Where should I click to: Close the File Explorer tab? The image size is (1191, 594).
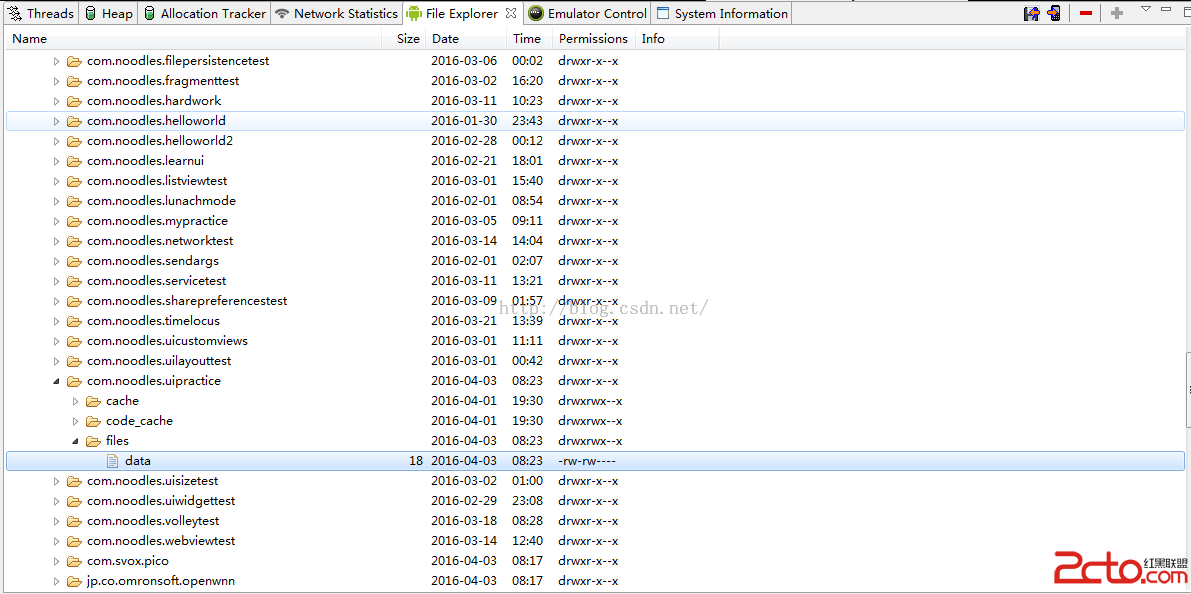pos(511,13)
